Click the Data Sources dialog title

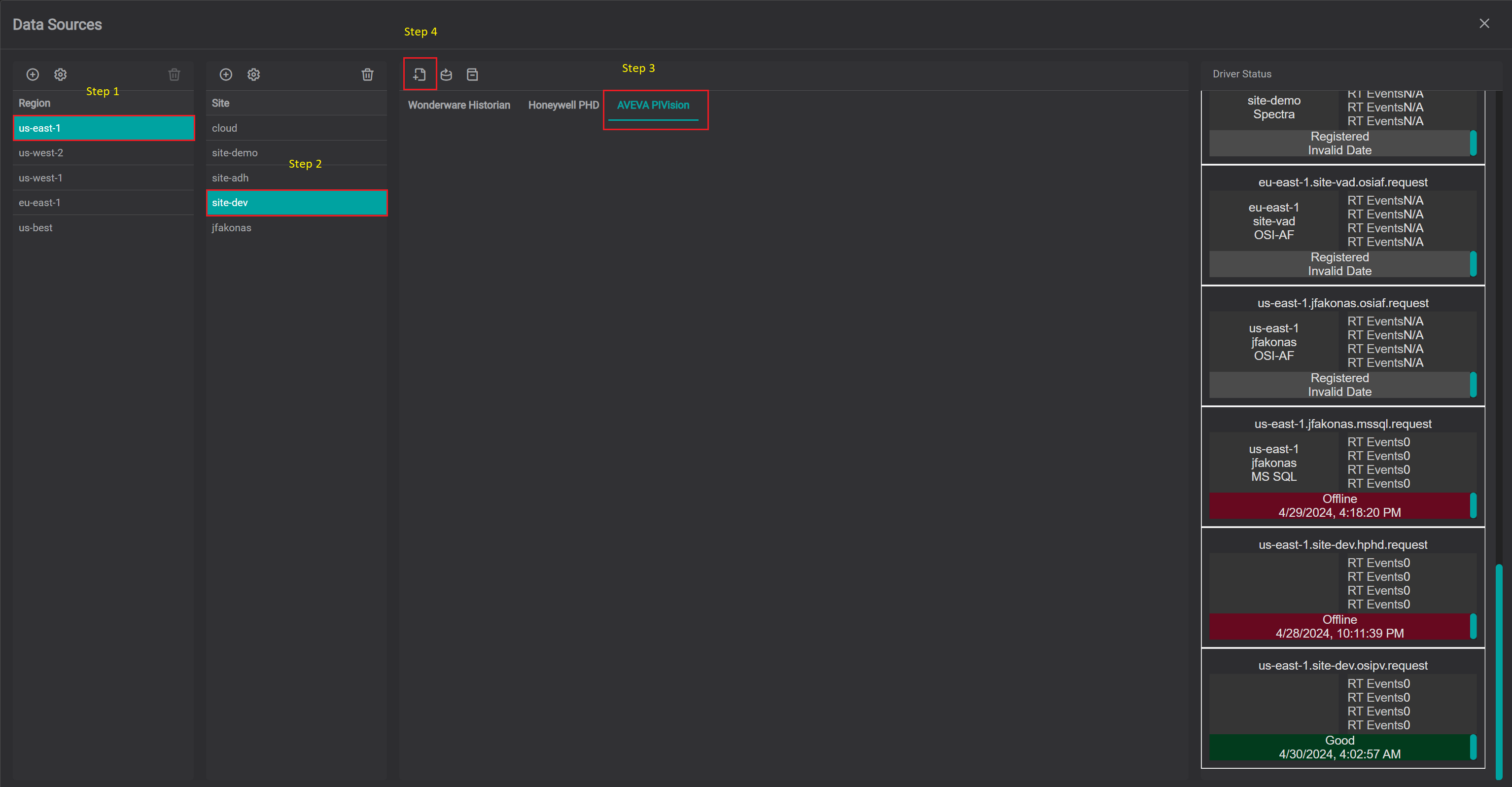(58, 25)
